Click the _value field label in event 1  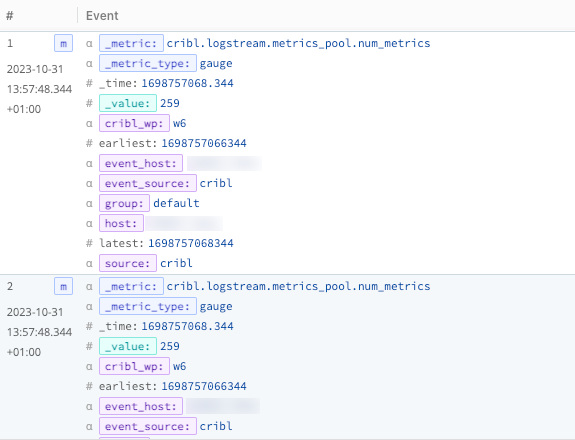tap(128, 103)
